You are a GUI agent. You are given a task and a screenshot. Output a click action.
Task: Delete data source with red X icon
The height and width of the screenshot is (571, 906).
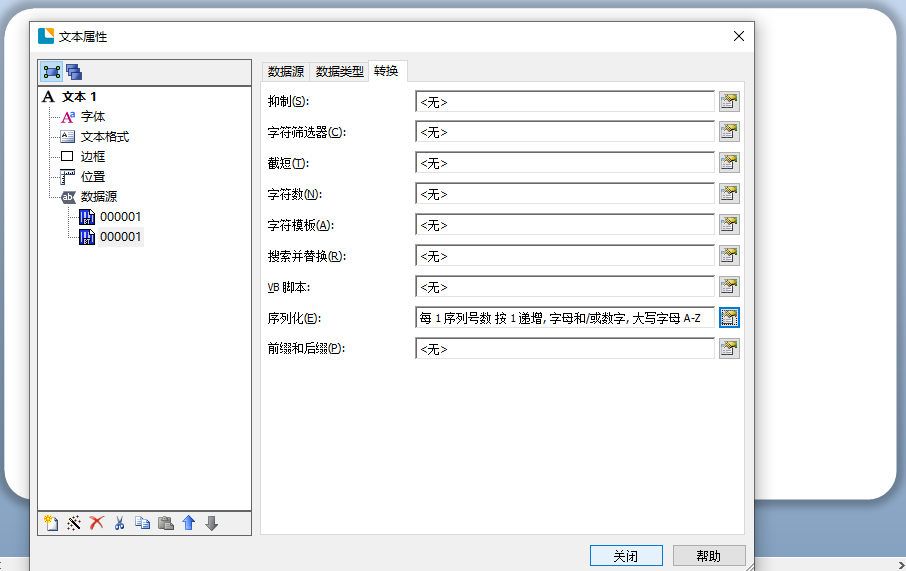point(96,523)
